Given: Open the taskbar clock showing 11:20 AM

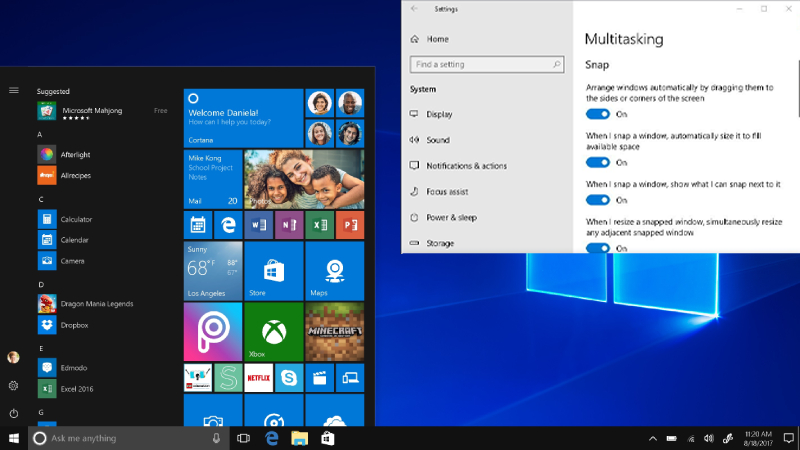Looking at the screenshot, I should (x=758, y=438).
